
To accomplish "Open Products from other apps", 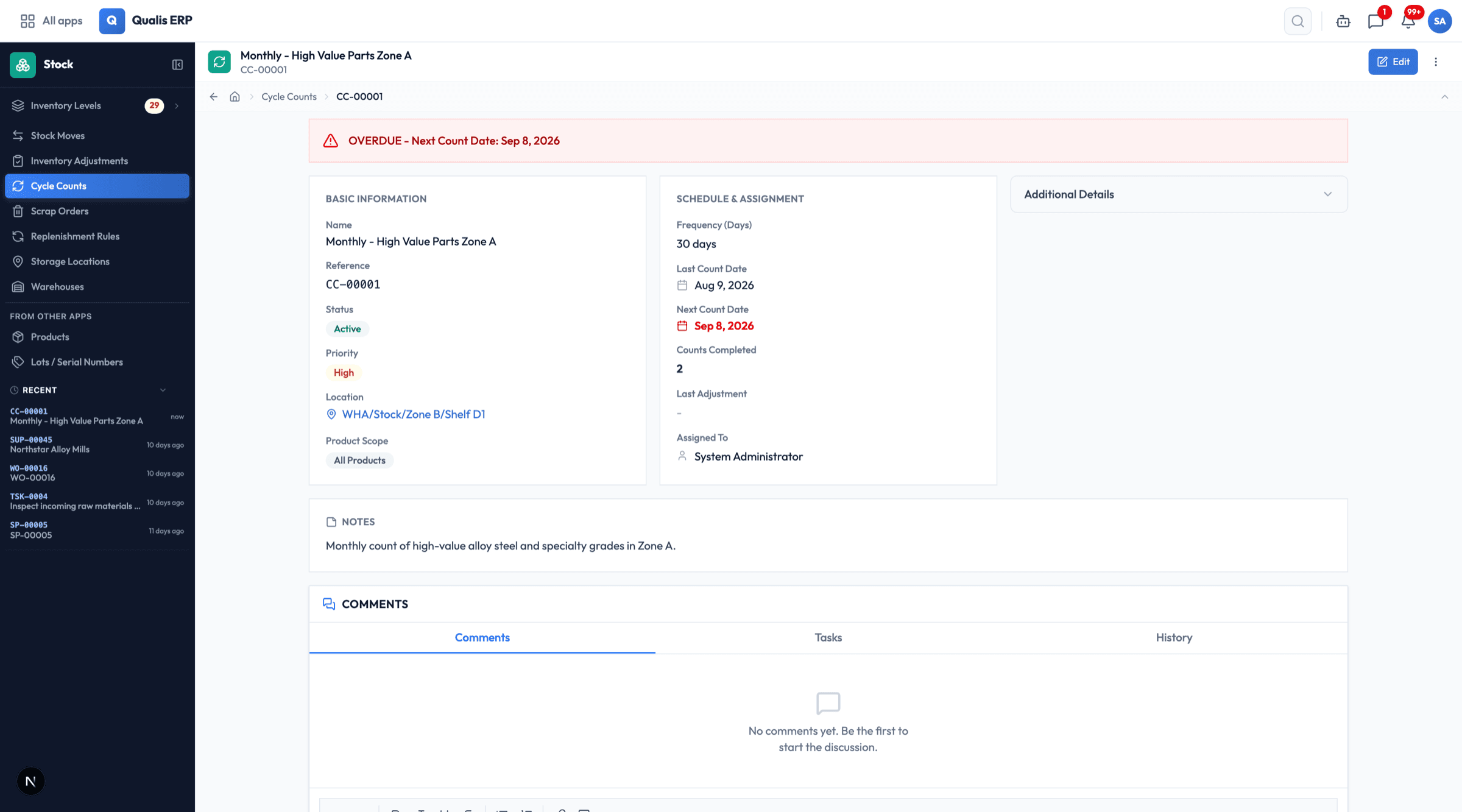I will [97, 337].
